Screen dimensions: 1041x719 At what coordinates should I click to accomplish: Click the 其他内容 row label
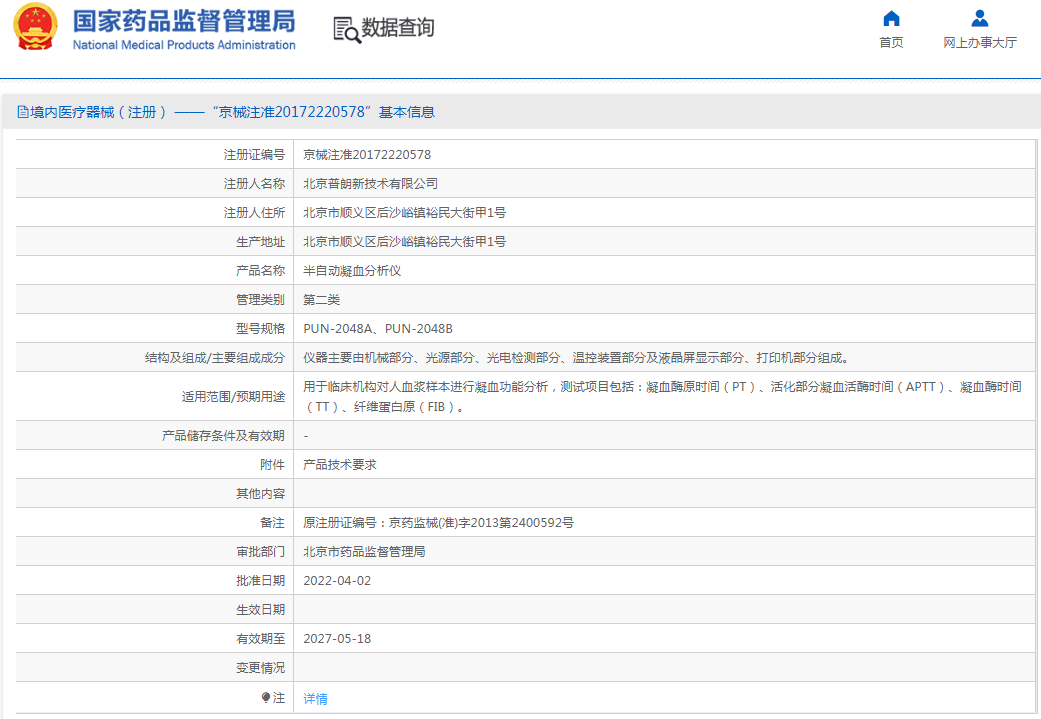tap(260, 494)
